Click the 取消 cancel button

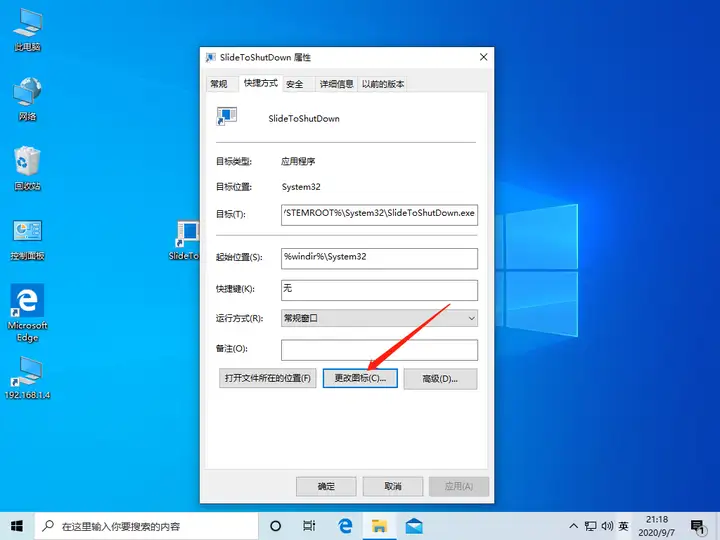tap(393, 486)
